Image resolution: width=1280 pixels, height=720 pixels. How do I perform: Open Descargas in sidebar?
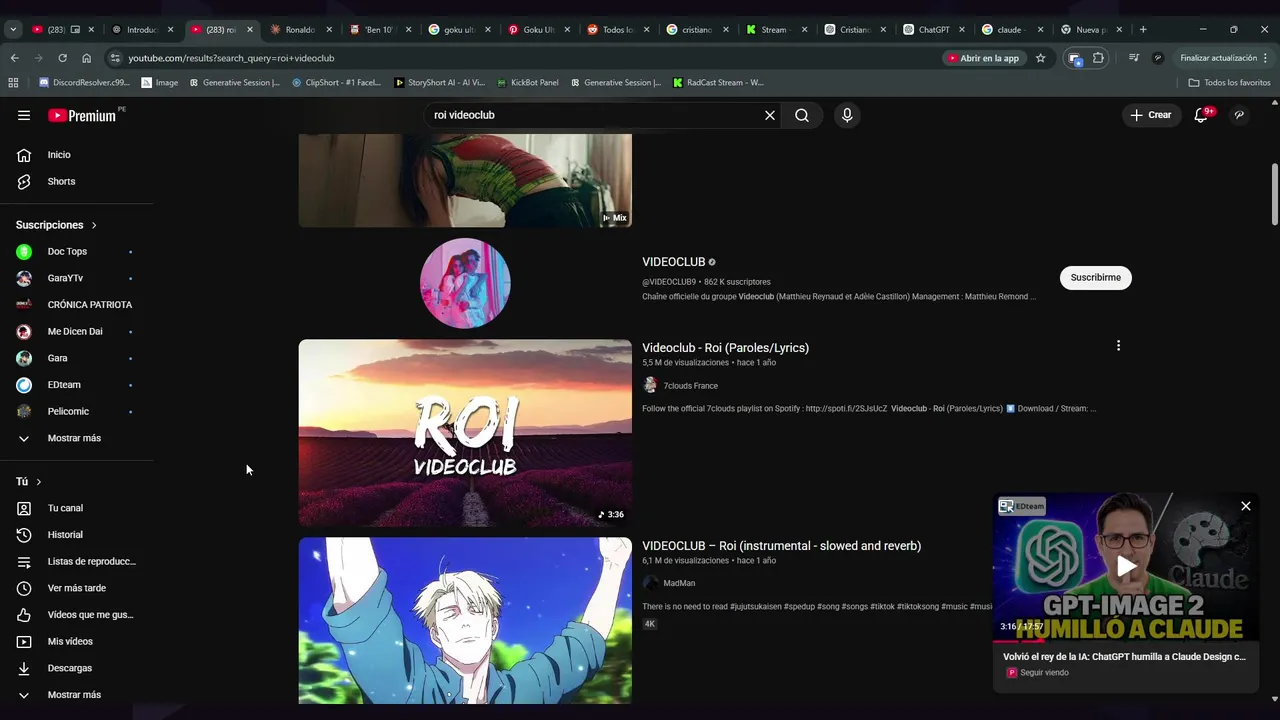click(76, 668)
